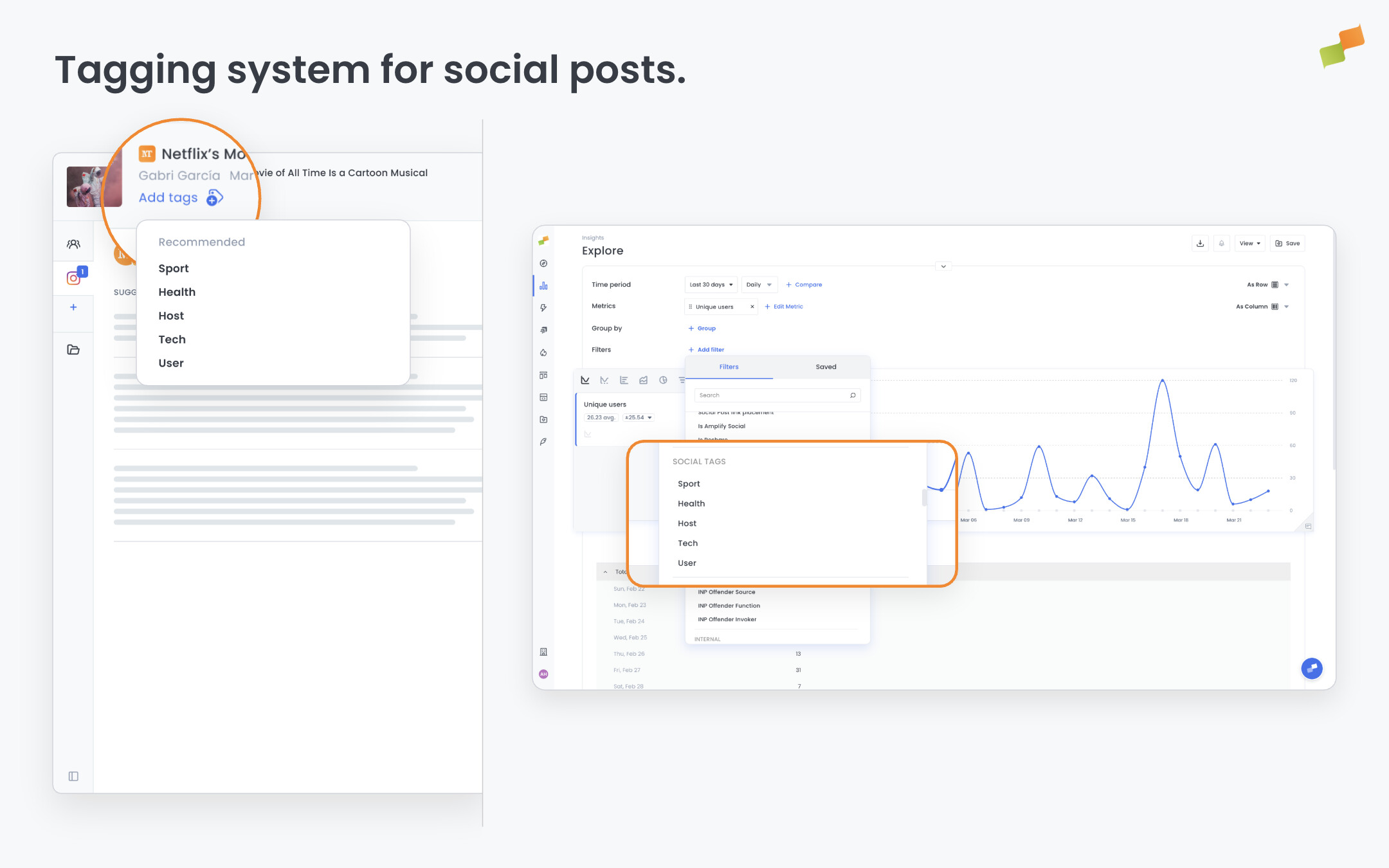Remove the Unique users metric chip
The height and width of the screenshot is (868, 1389).
[752, 307]
